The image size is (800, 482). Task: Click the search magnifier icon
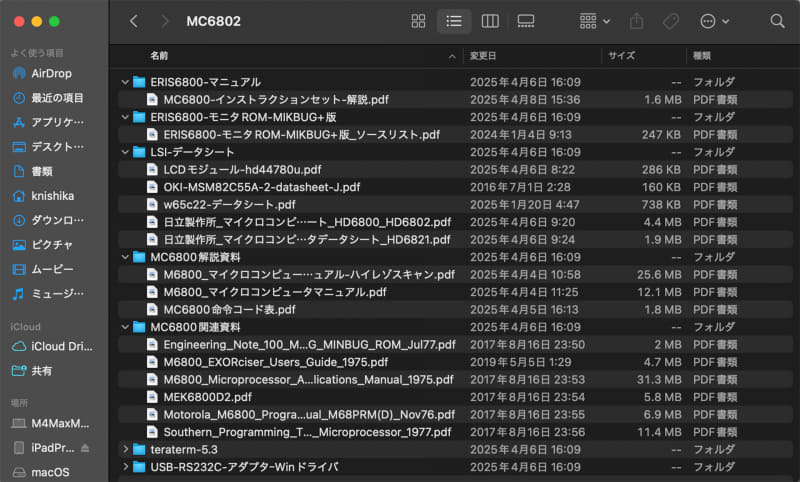click(x=777, y=21)
